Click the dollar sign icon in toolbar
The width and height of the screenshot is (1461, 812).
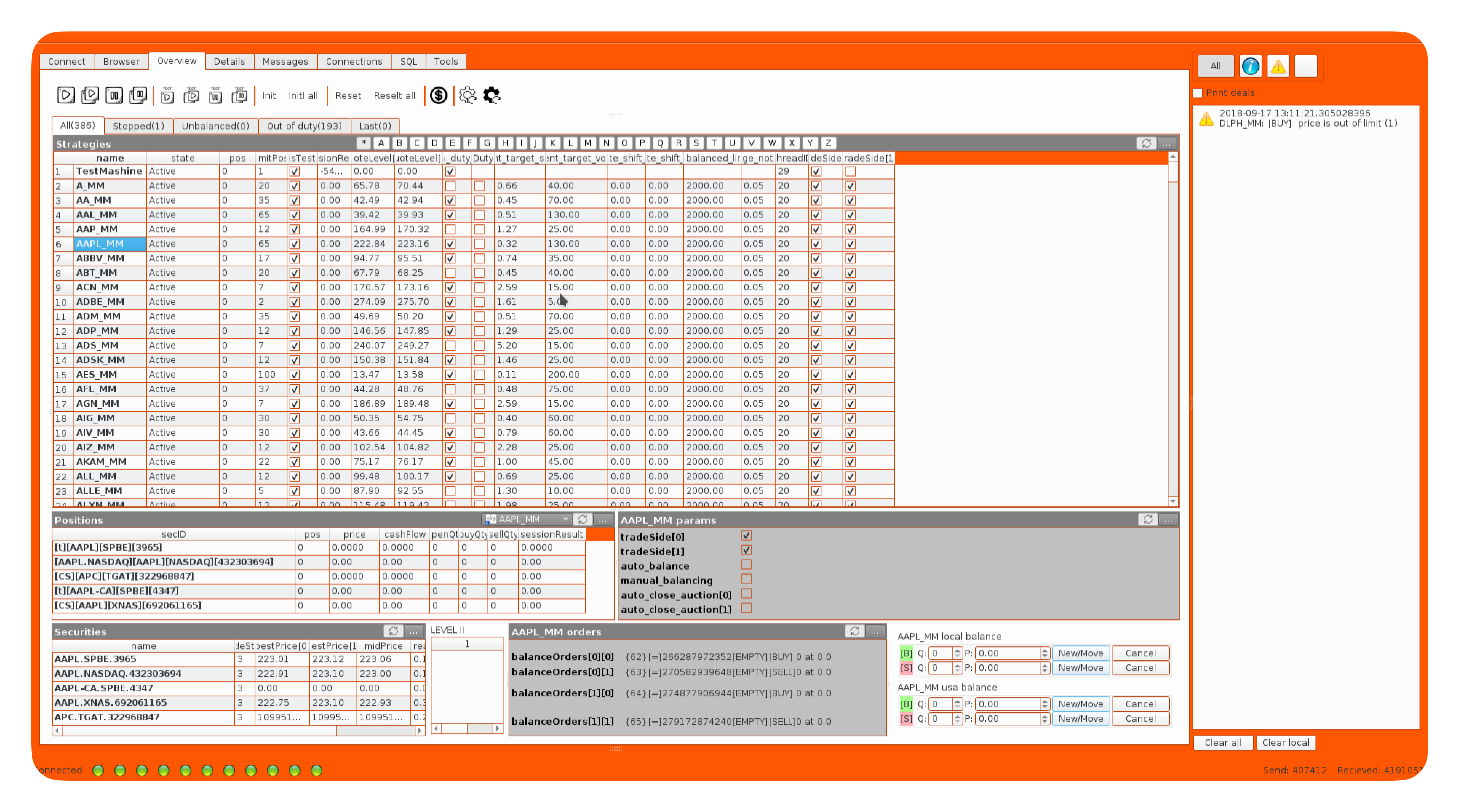(x=438, y=95)
